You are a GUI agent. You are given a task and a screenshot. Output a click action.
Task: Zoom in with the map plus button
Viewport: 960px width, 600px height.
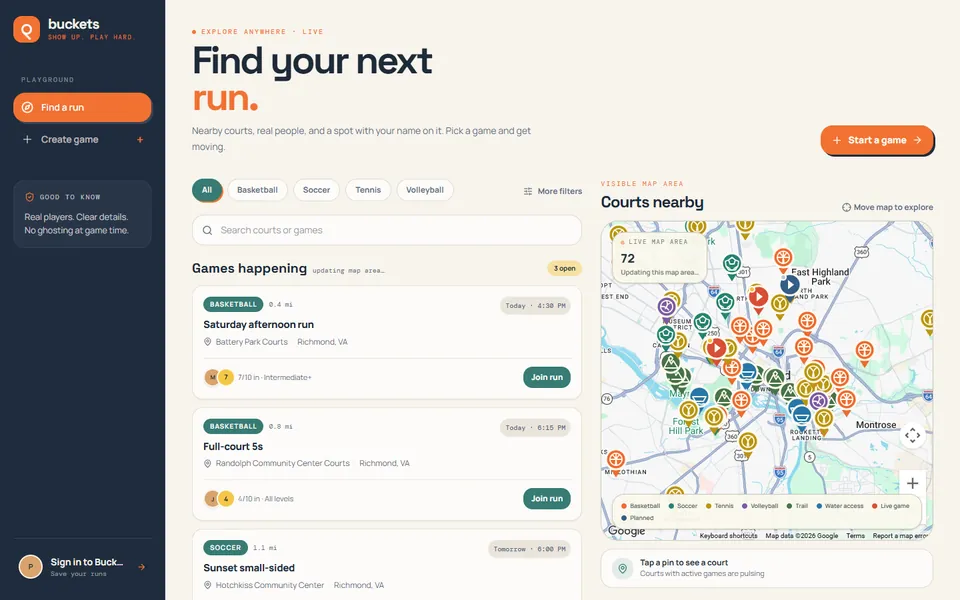coord(912,483)
